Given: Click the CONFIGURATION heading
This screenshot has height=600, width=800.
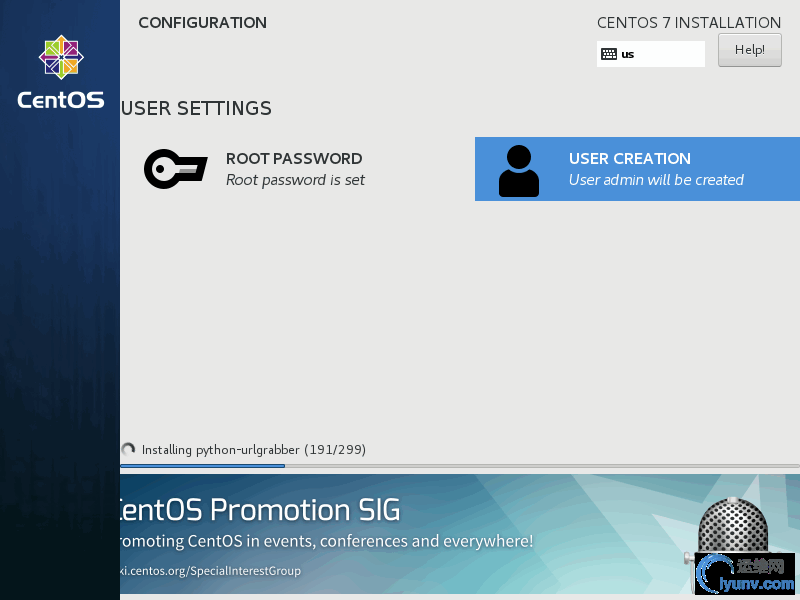Looking at the screenshot, I should click(203, 22).
